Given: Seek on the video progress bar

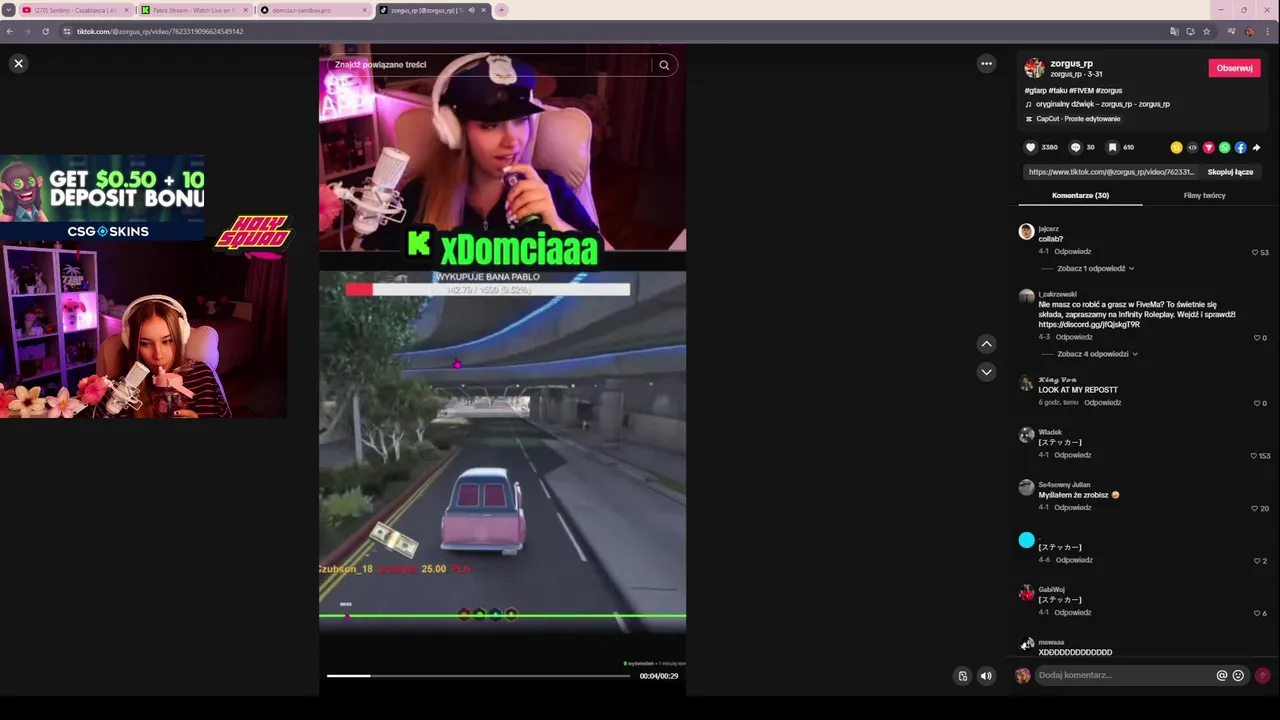Looking at the screenshot, I should pyautogui.click(x=478, y=676).
